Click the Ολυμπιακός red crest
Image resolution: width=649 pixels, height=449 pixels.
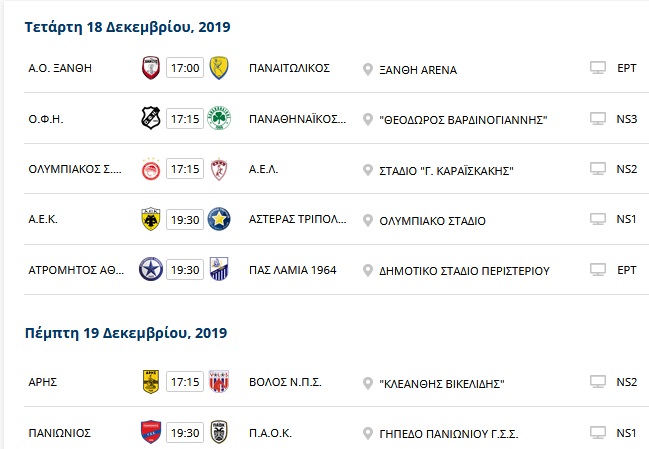click(151, 169)
